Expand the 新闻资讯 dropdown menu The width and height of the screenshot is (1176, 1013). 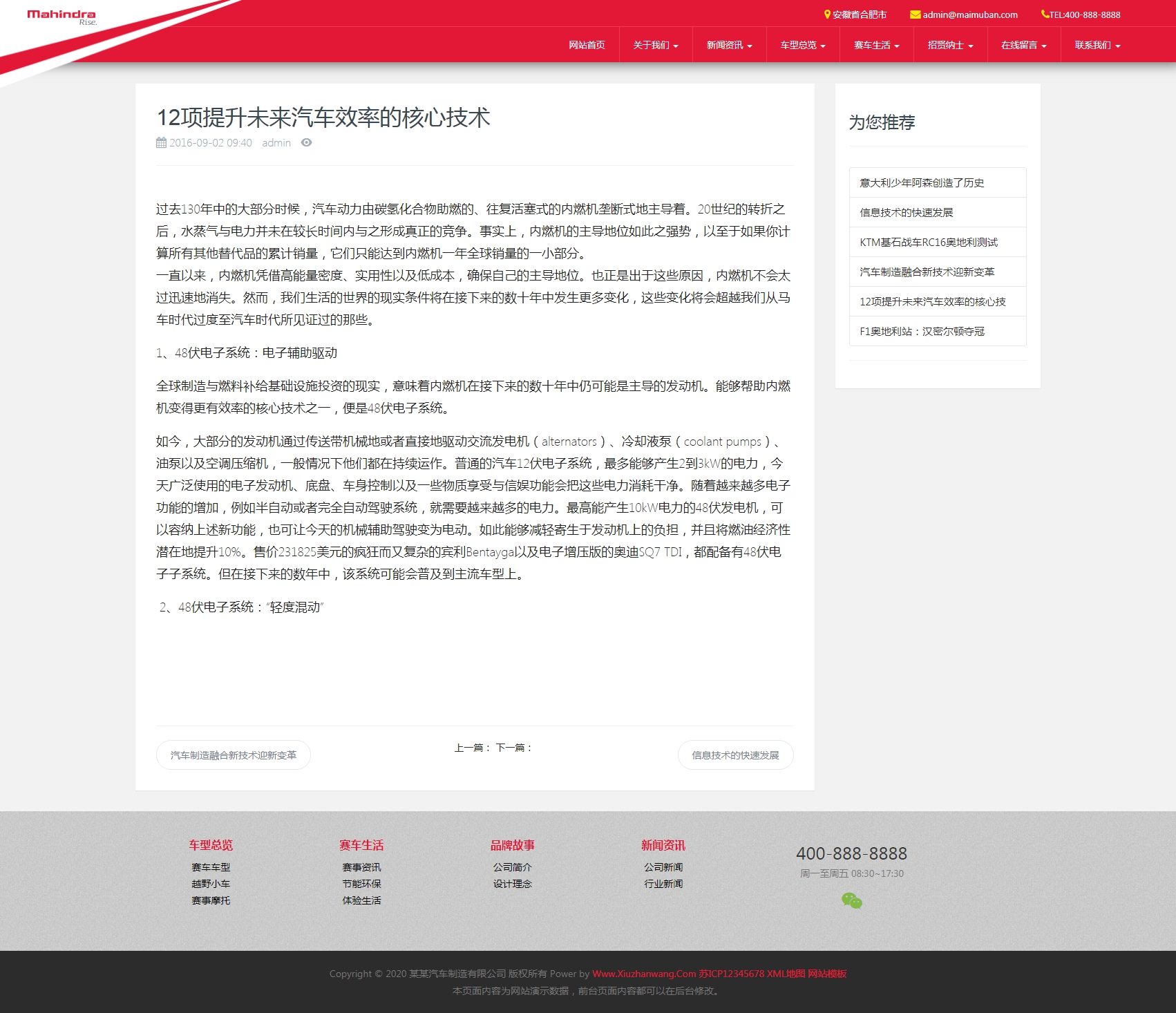(729, 45)
